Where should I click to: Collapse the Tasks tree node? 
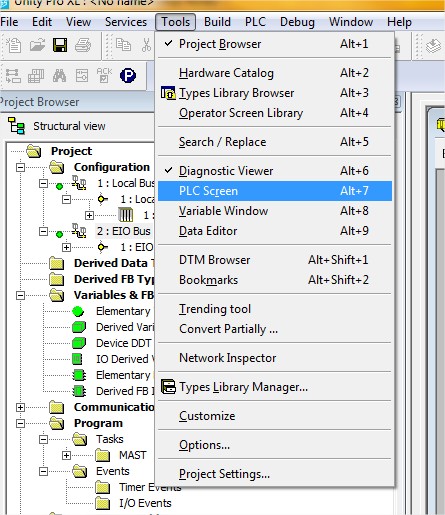(x=43, y=439)
